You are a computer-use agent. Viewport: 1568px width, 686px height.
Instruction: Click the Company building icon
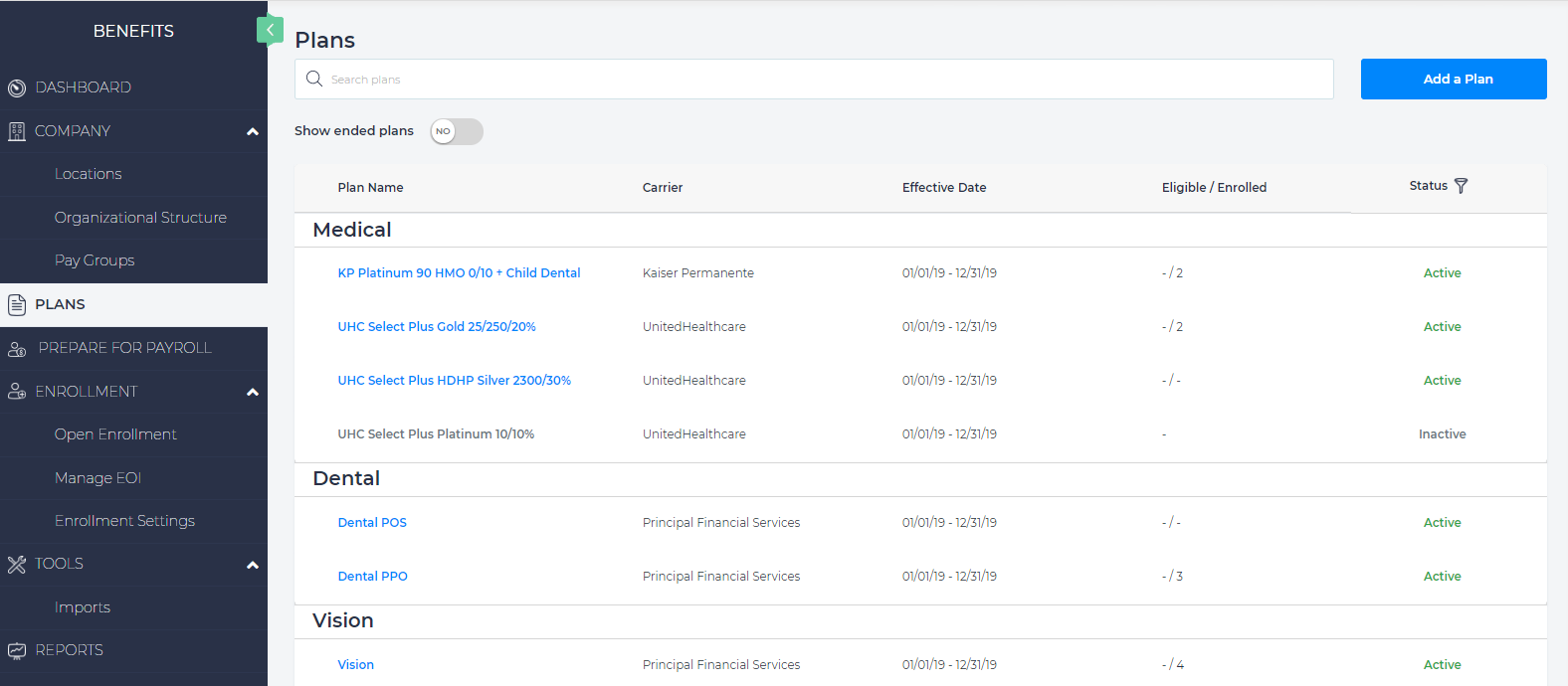click(17, 131)
